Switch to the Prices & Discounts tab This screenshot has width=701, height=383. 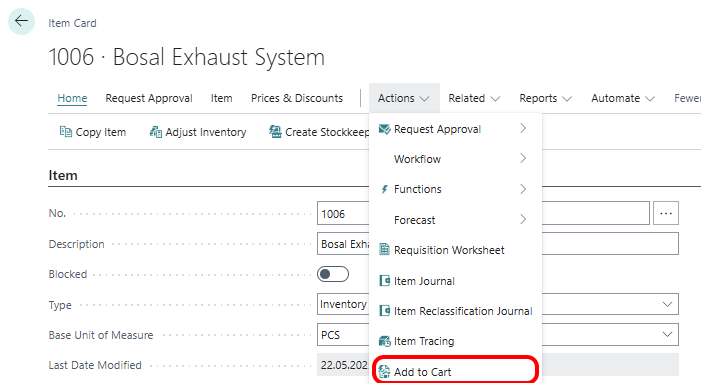pyautogui.click(x=297, y=98)
